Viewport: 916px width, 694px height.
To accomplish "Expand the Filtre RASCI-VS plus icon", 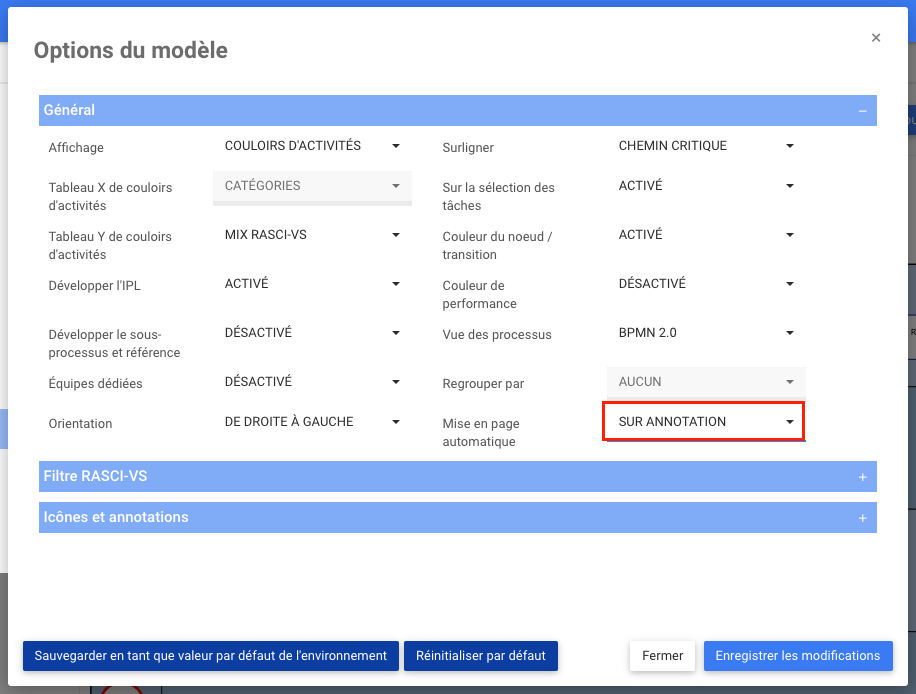I will pos(862,477).
